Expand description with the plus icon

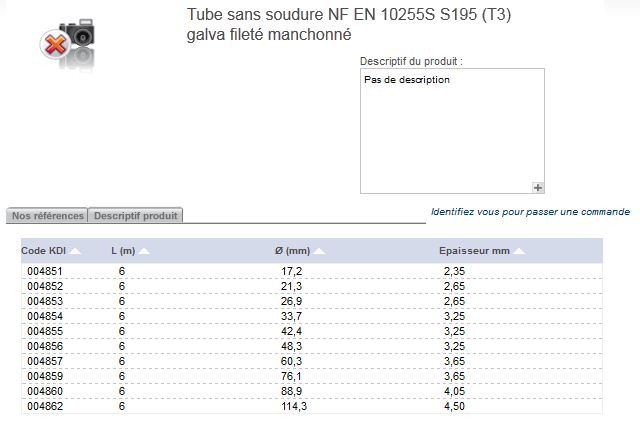538,187
